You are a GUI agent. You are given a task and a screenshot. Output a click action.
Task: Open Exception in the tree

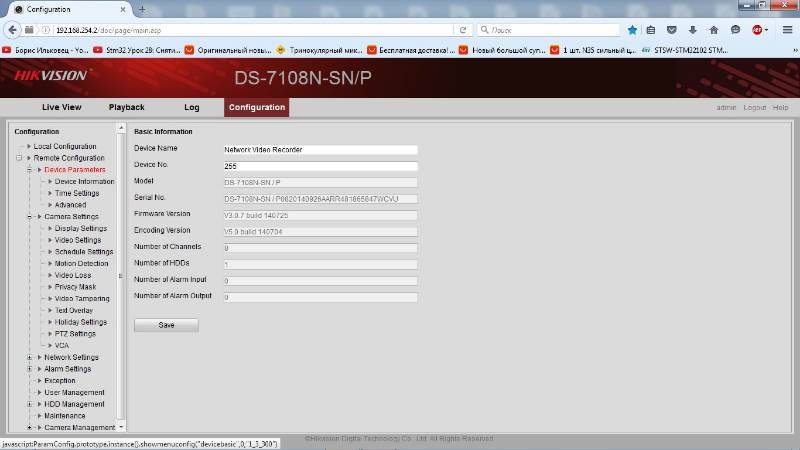coord(60,381)
